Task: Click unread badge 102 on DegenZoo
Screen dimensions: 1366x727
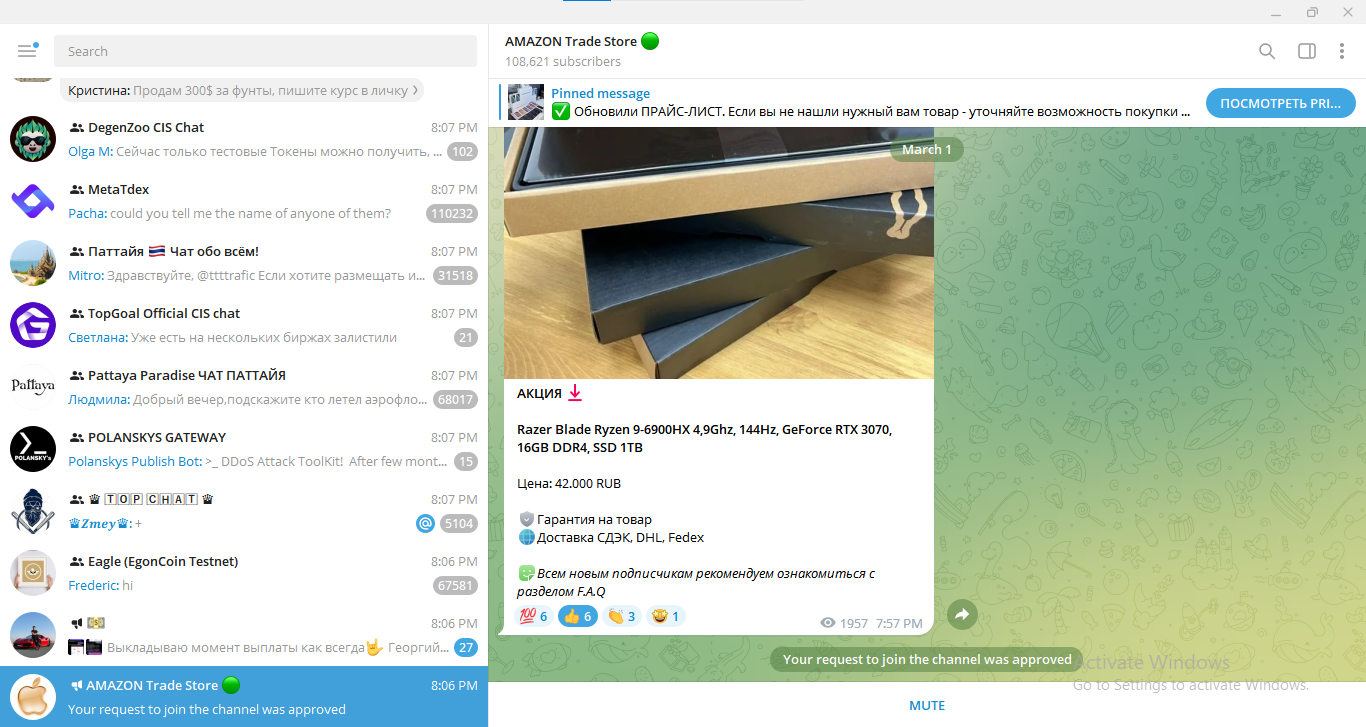Action: tap(462, 151)
